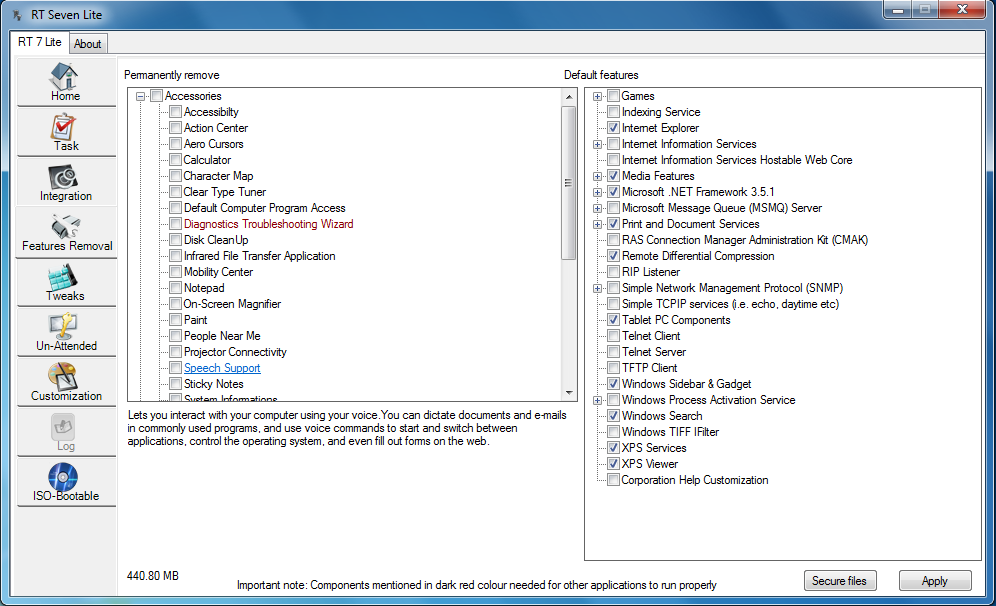Click the removal list scrollbar thumb
This screenshot has height=606, width=996.
pyautogui.click(x=569, y=183)
